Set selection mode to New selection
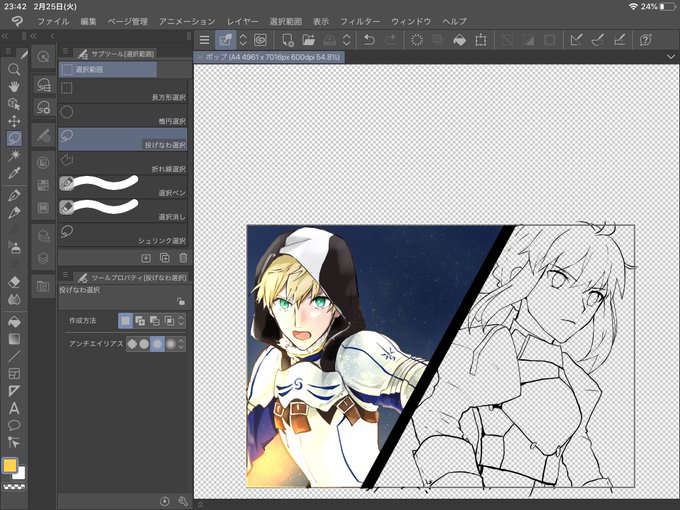This screenshot has width=680, height=510. [x=125, y=320]
